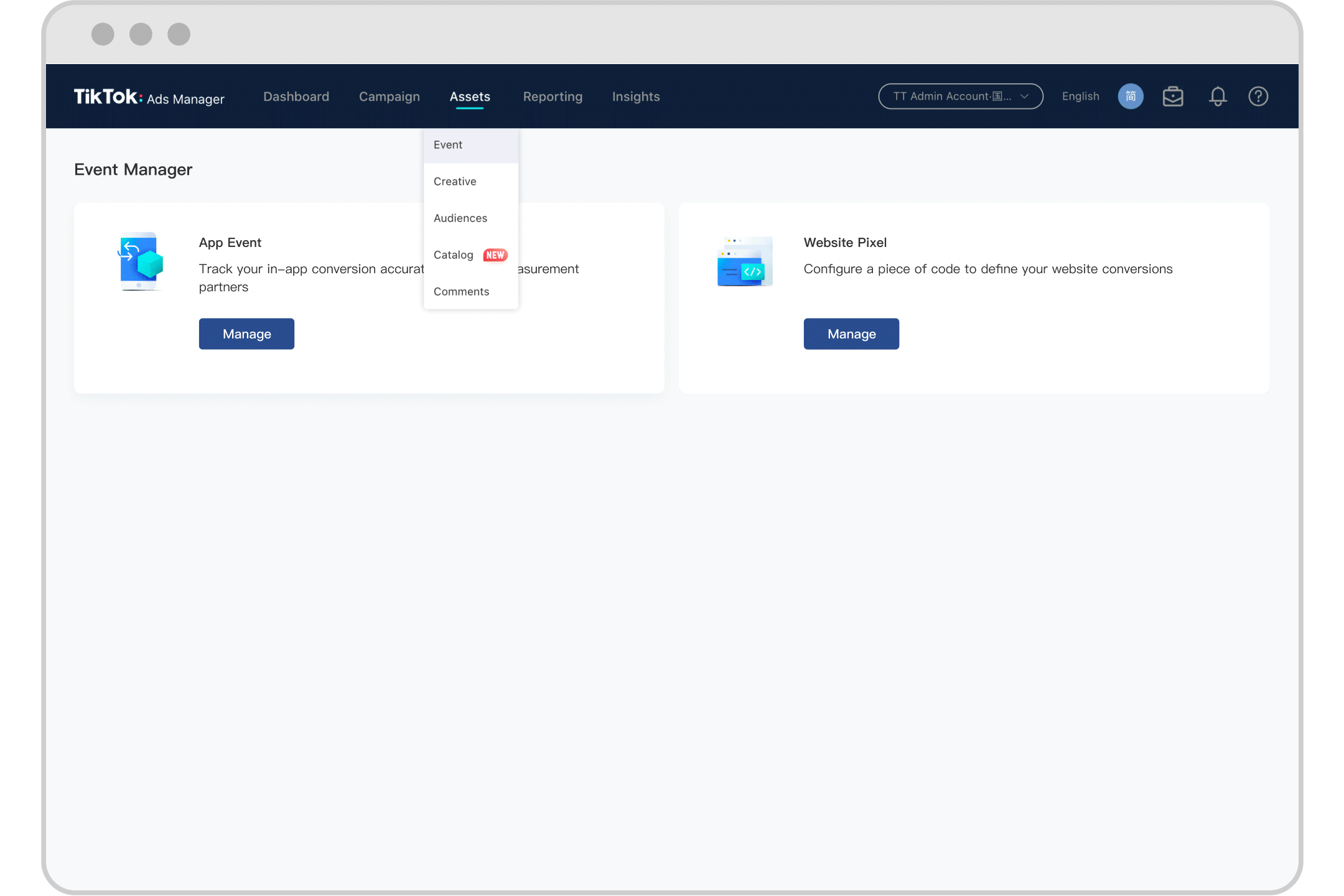Image resolution: width=1344 pixels, height=896 pixels.
Task: Click the language settings icon
Action: point(1131,96)
